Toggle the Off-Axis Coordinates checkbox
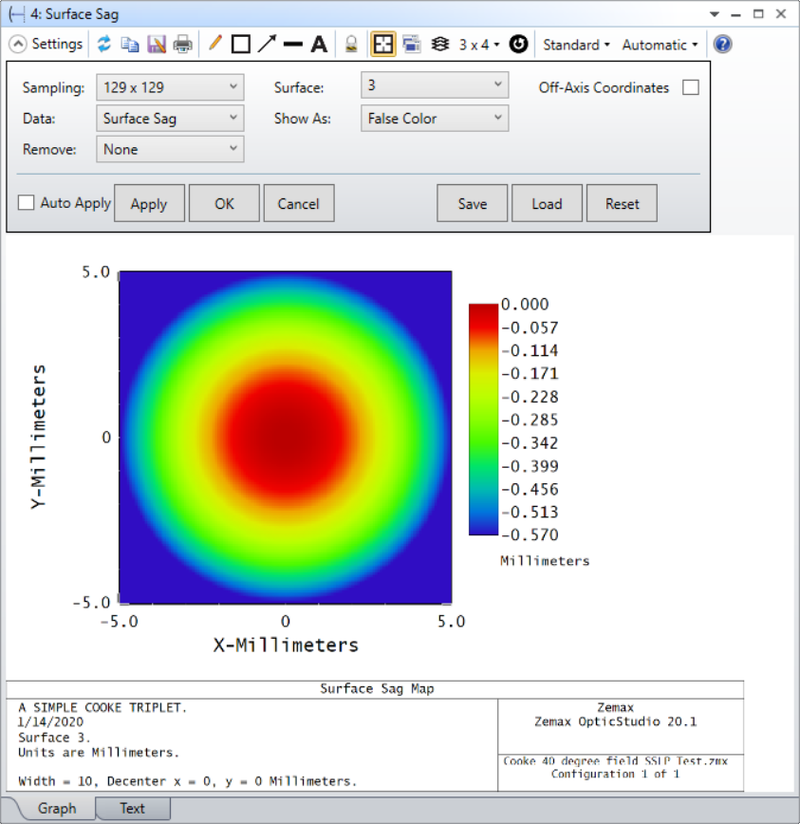Image resolution: width=800 pixels, height=824 pixels. pyautogui.click(x=690, y=88)
